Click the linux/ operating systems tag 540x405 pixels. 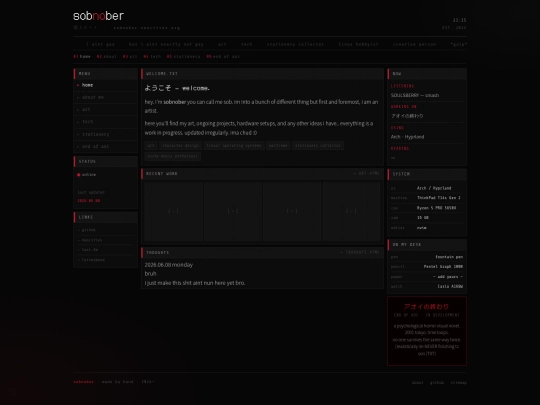click(234, 146)
